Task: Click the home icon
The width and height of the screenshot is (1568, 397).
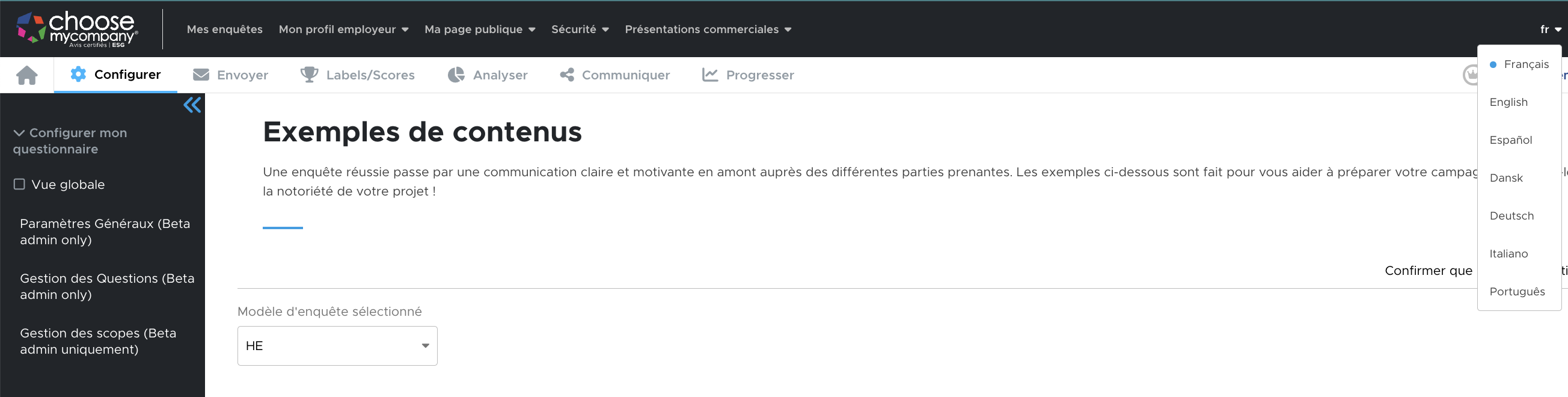Action: coord(27,75)
